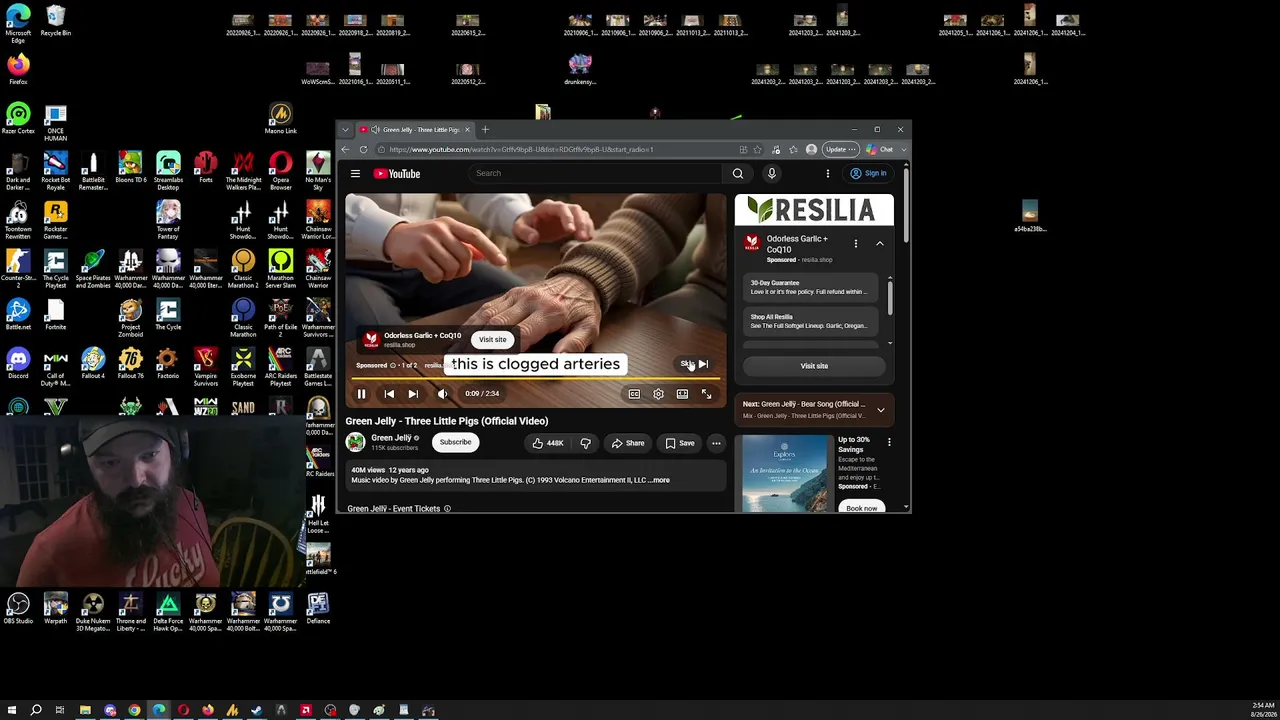Viewport: 1280px width, 720px height.
Task: Click the browser address bar URL
Action: (521, 150)
